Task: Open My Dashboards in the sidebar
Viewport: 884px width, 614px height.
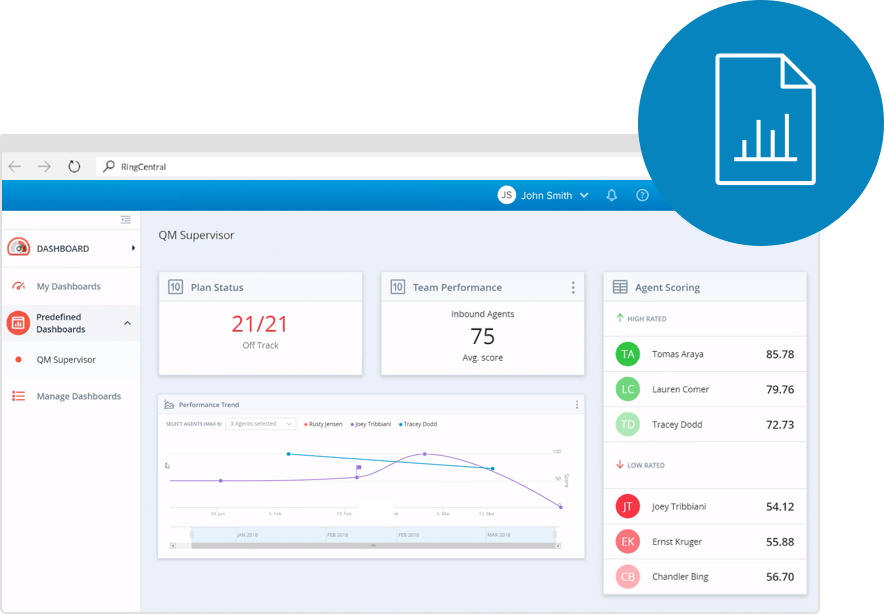Action: 68,286
